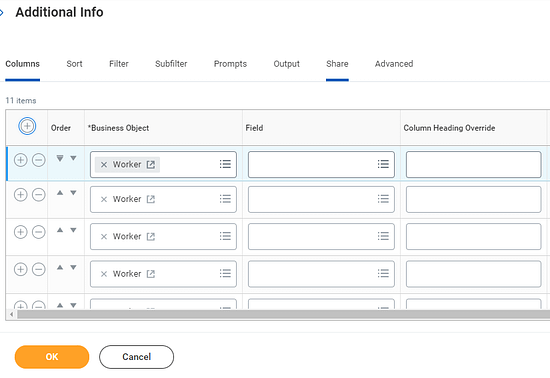Screen dimensions: 550x378
Task: Clear Worker from the first row's Business Object
Action: click(104, 164)
